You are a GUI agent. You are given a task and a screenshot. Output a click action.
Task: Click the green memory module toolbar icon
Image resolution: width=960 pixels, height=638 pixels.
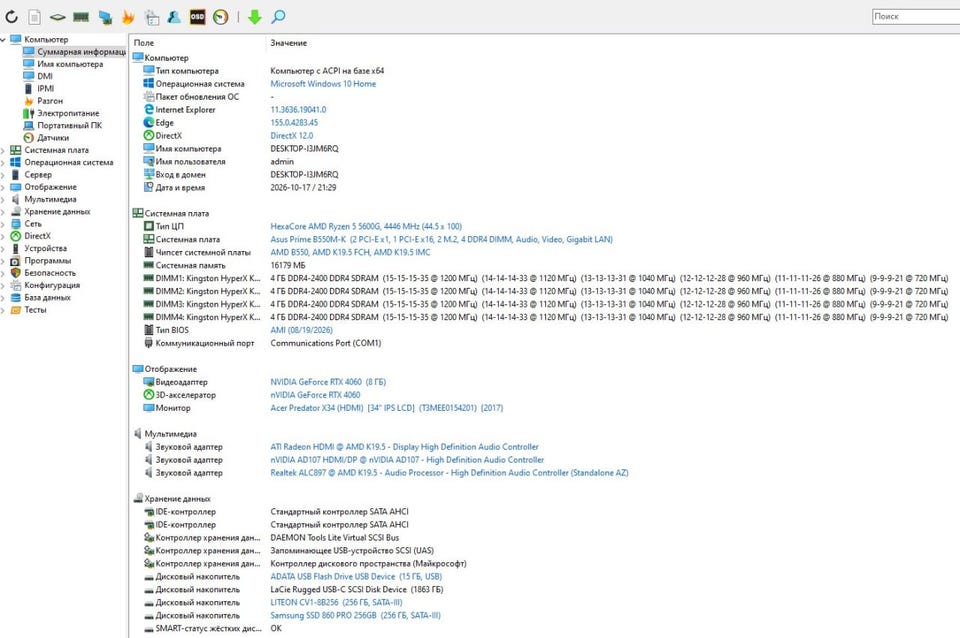click(x=81, y=17)
